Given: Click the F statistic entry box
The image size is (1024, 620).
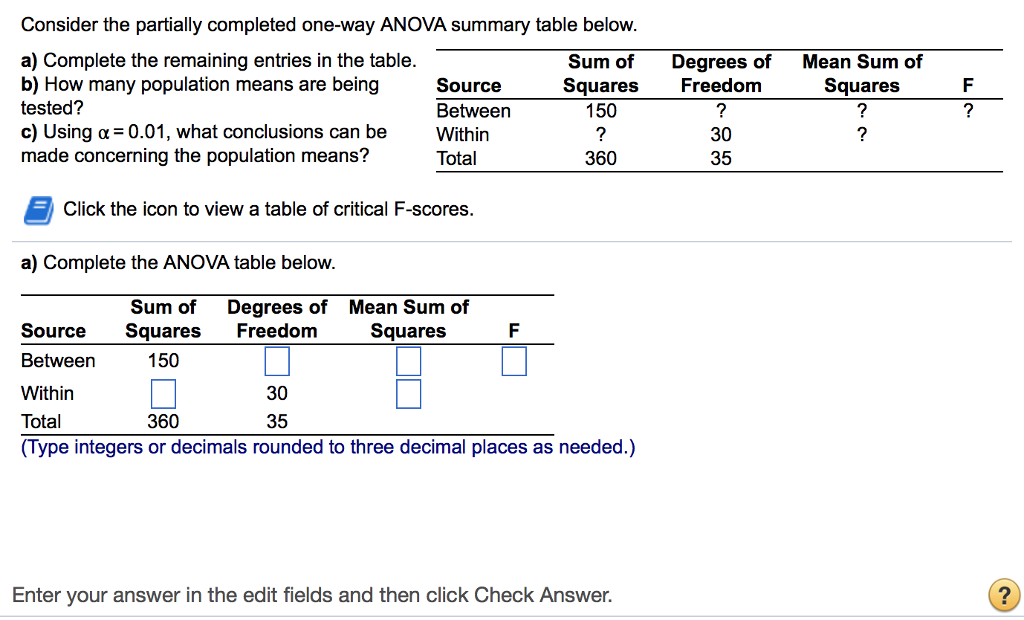Looking at the screenshot, I should click(513, 361).
